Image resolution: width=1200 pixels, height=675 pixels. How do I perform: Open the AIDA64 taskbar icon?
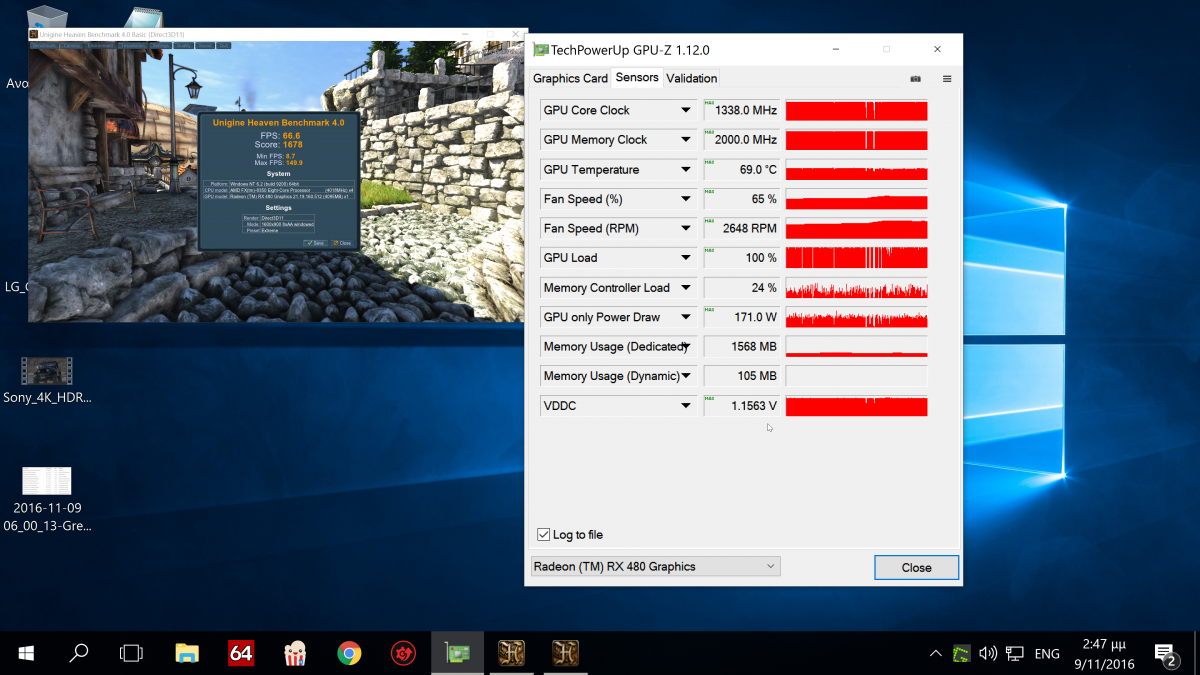241,653
